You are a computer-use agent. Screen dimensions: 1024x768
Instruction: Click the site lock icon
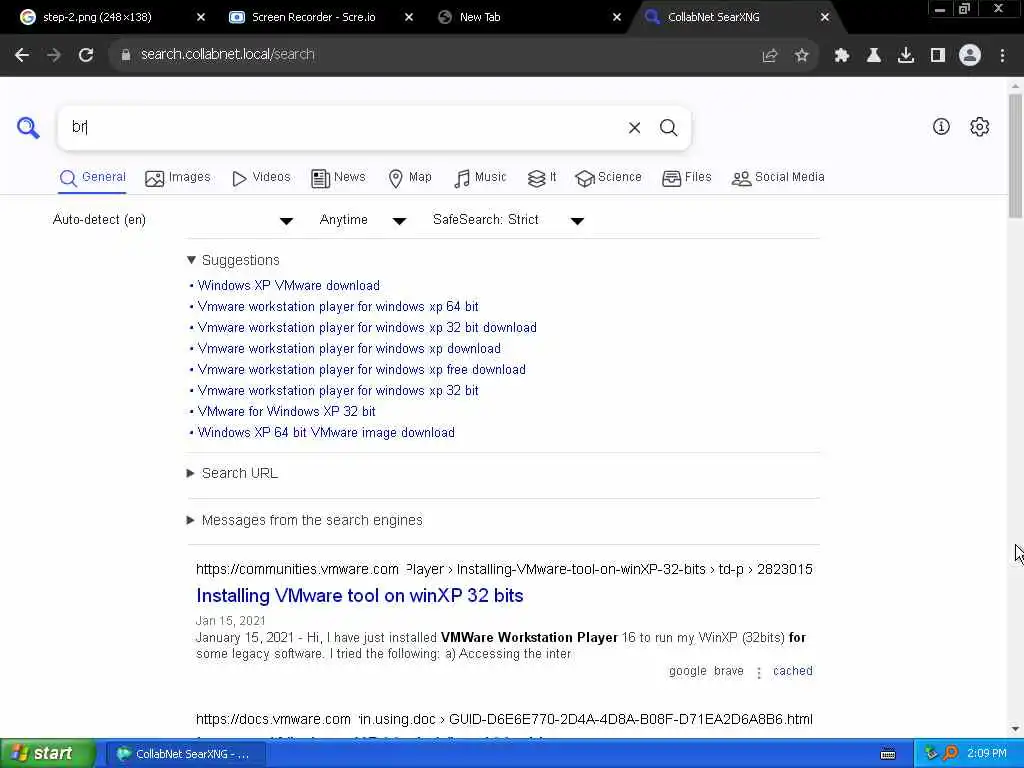pyautogui.click(x=126, y=55)
